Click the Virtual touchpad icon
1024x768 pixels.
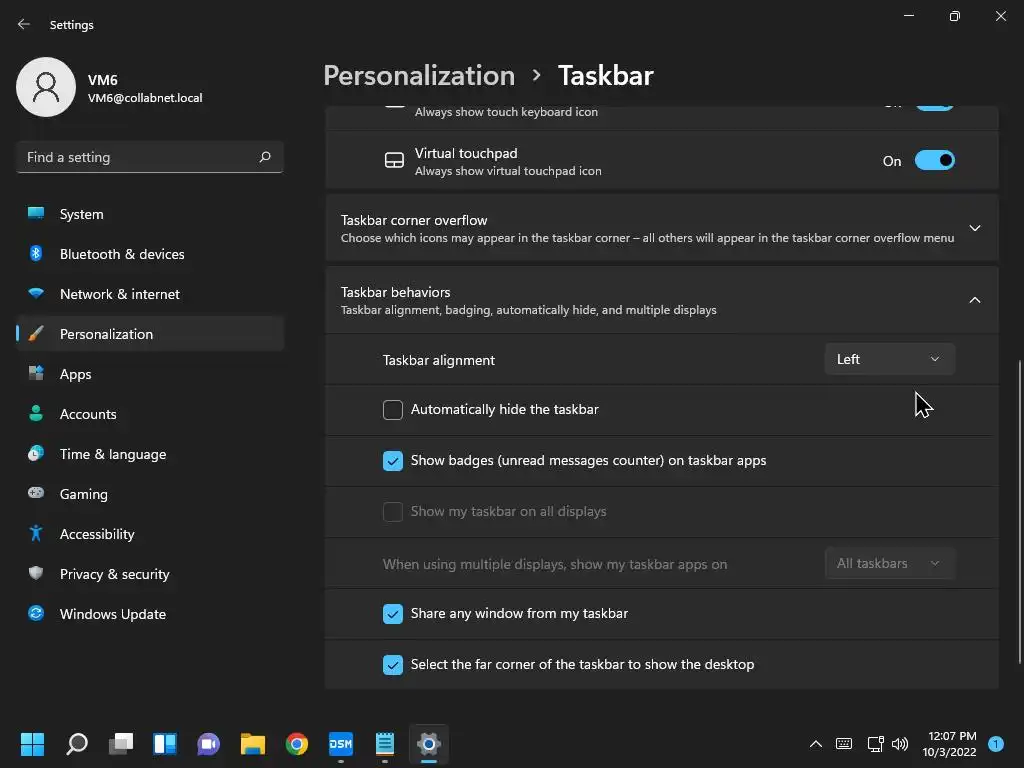pyautogui.click(x=394, y=161)
